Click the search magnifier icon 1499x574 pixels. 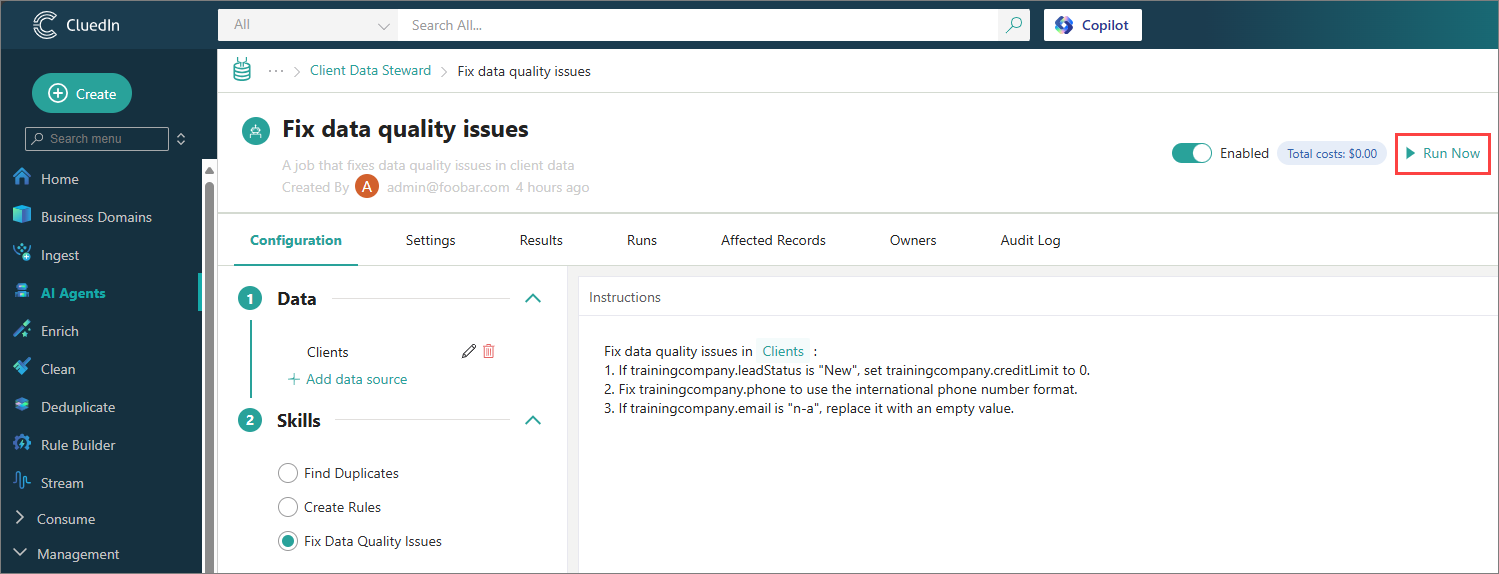tap(1014, 25)
